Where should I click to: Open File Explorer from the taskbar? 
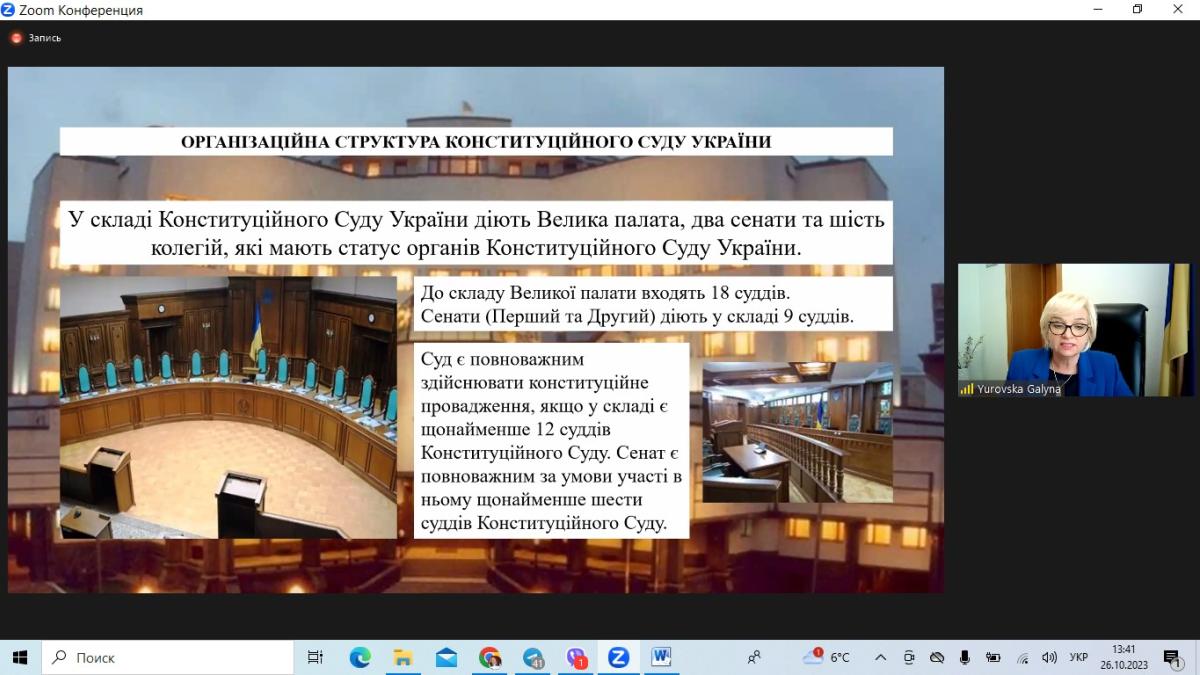point(403,657)
